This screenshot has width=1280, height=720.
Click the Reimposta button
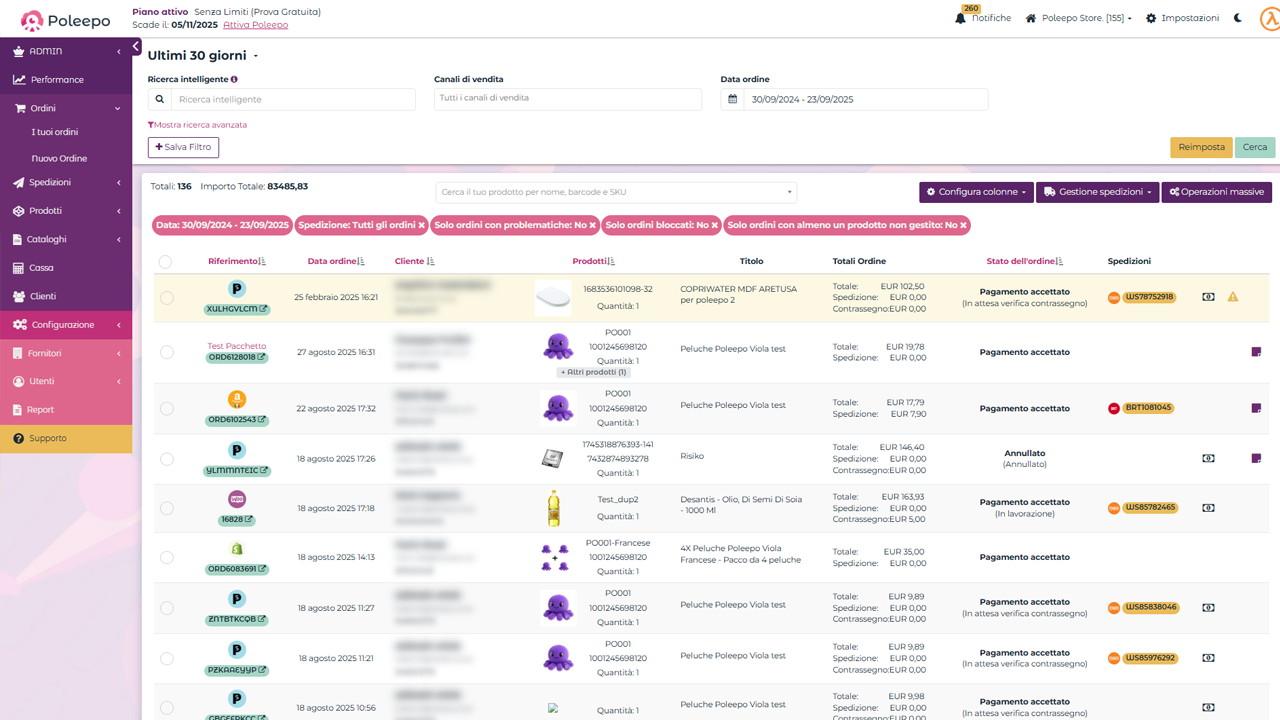1201,147
